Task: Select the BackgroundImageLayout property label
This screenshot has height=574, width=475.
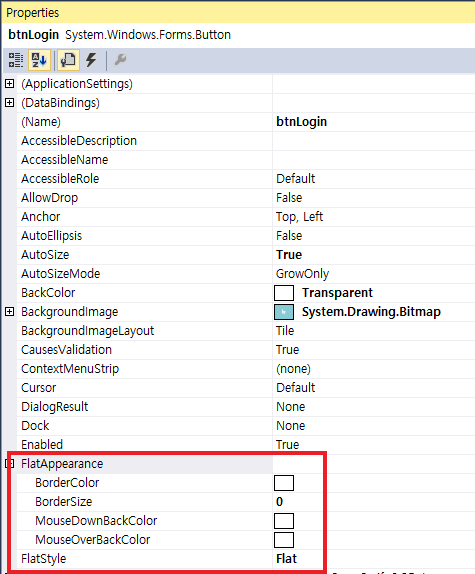Action: (88, 331)
